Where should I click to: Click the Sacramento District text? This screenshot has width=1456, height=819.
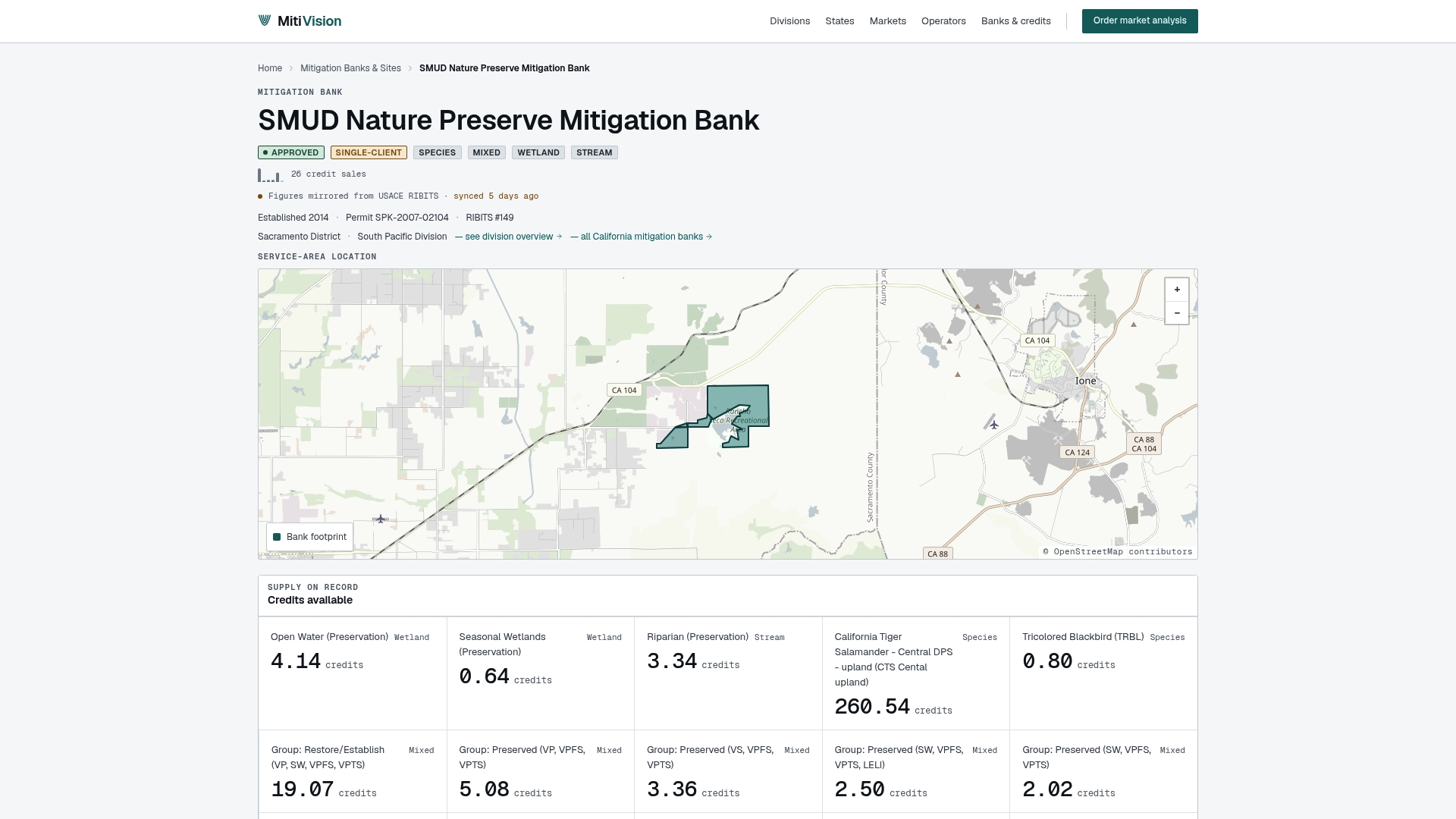[x=299, y=237]
